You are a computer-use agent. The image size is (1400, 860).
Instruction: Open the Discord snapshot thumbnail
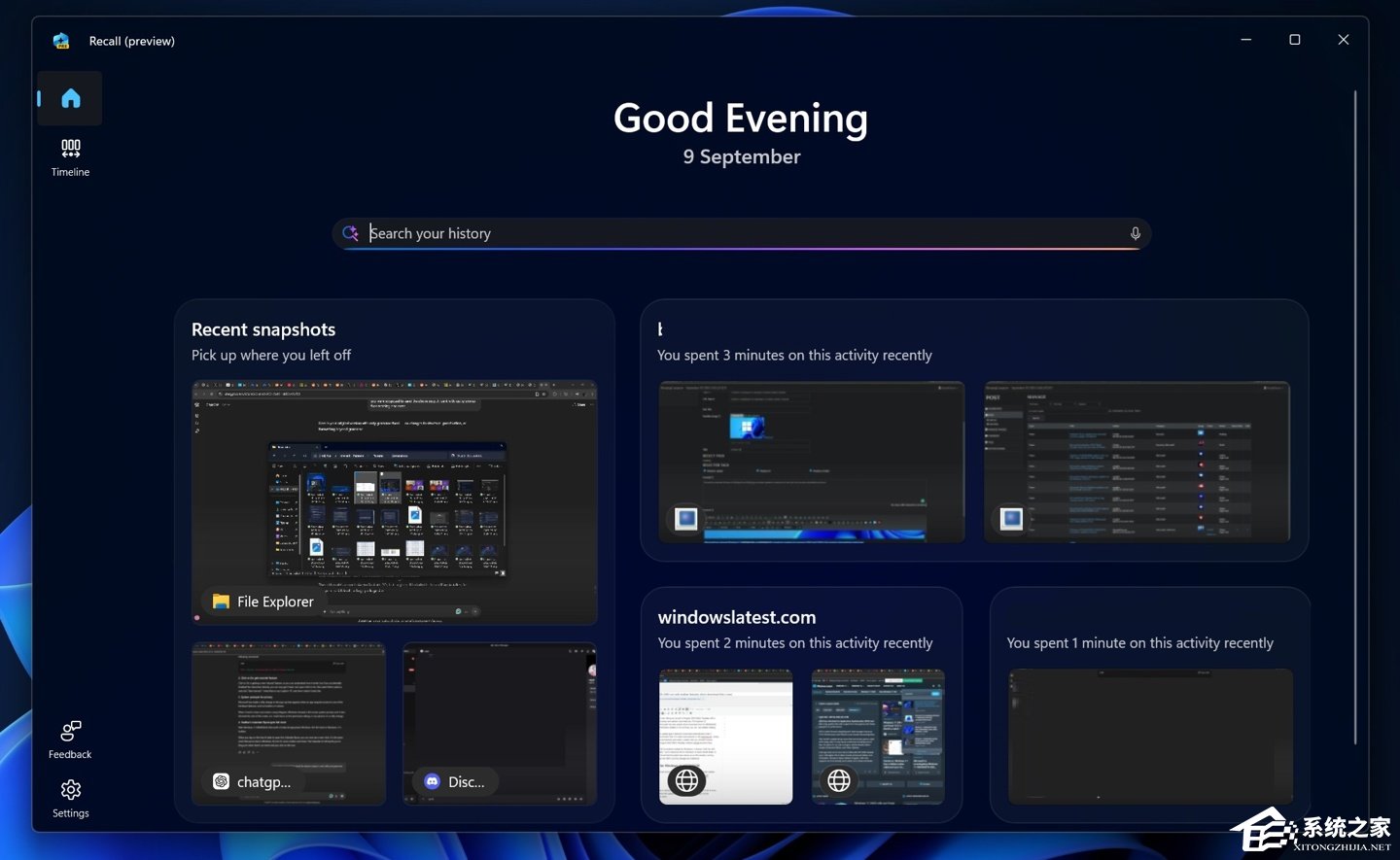pyautogui.click(x=500, y=723)
